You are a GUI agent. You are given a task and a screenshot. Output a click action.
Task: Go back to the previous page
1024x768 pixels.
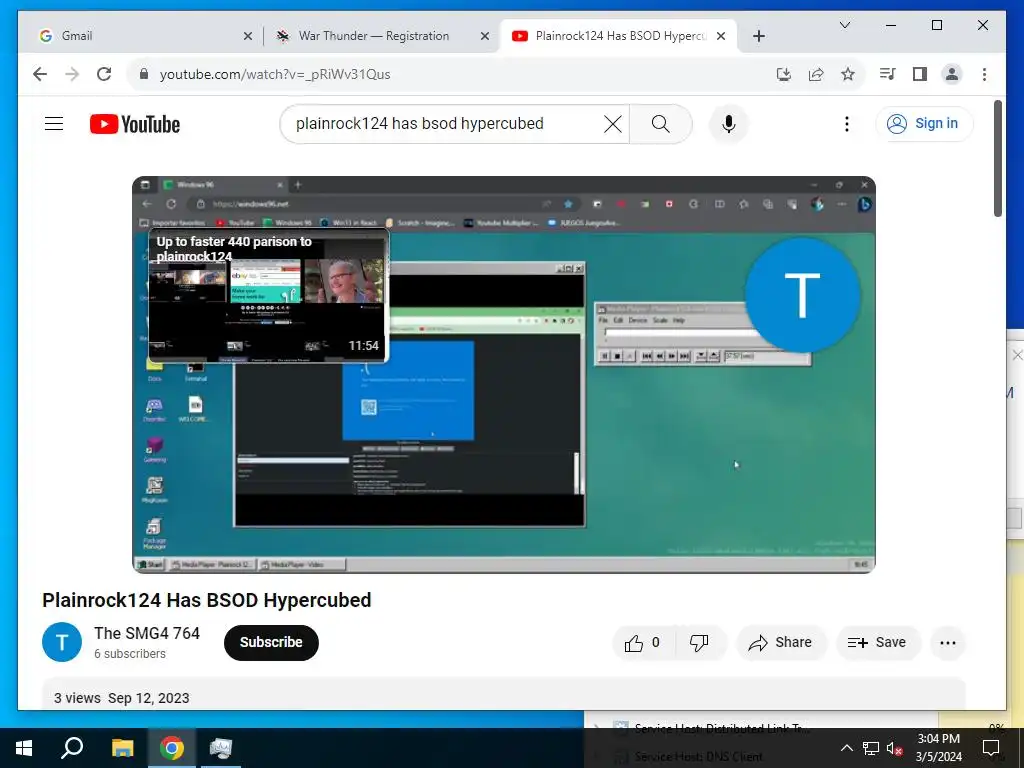(40, 74)
